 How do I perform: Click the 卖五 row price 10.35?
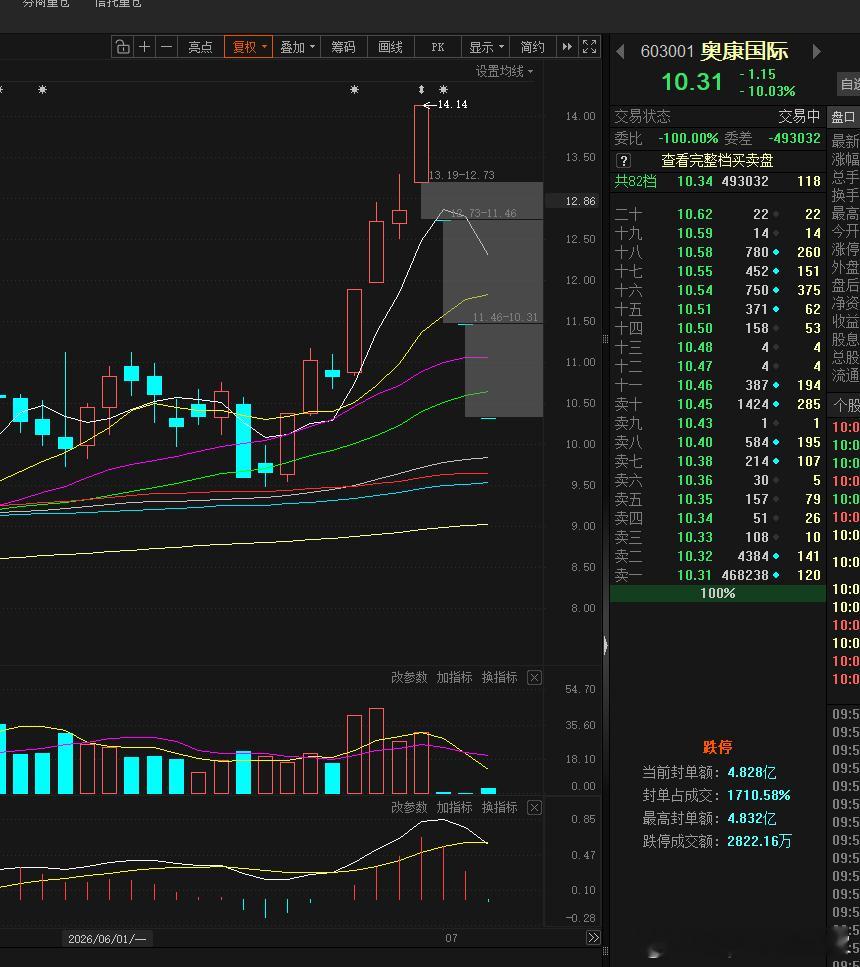tap(695, 499)
